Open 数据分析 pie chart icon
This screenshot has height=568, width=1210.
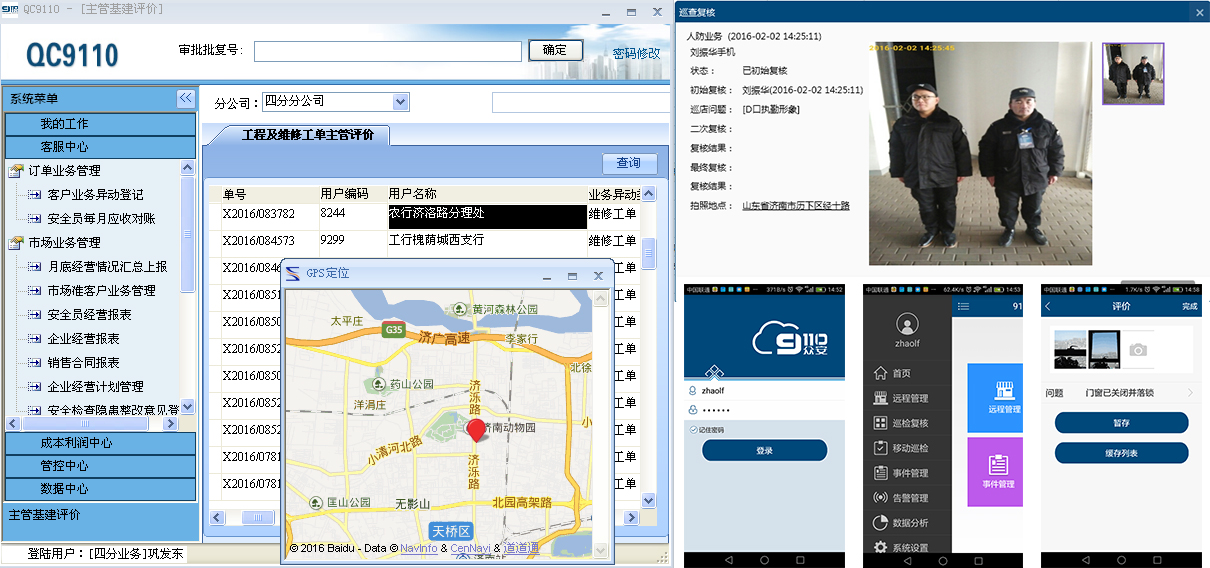click(880, 523)
